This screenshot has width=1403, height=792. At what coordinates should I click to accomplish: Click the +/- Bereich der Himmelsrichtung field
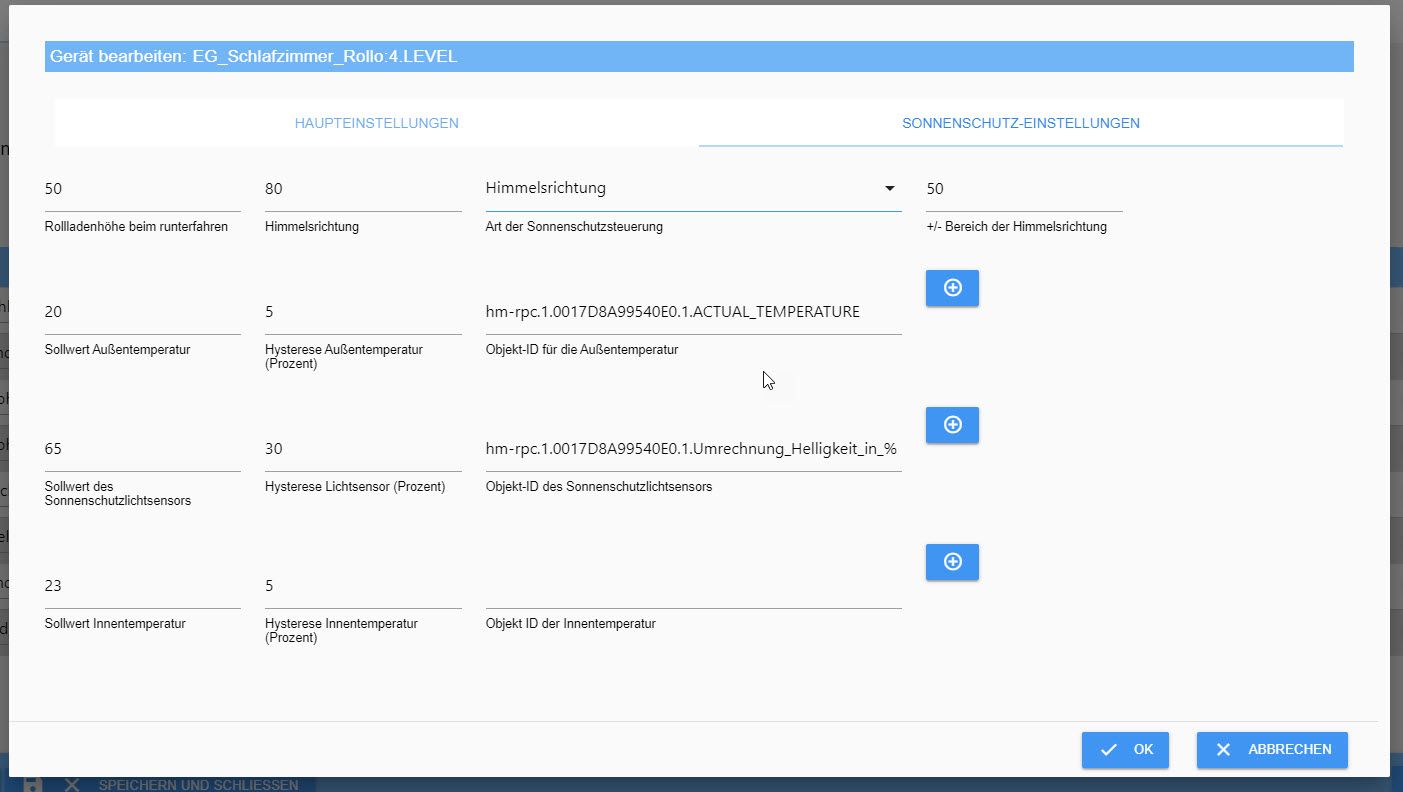(1024, 190)
